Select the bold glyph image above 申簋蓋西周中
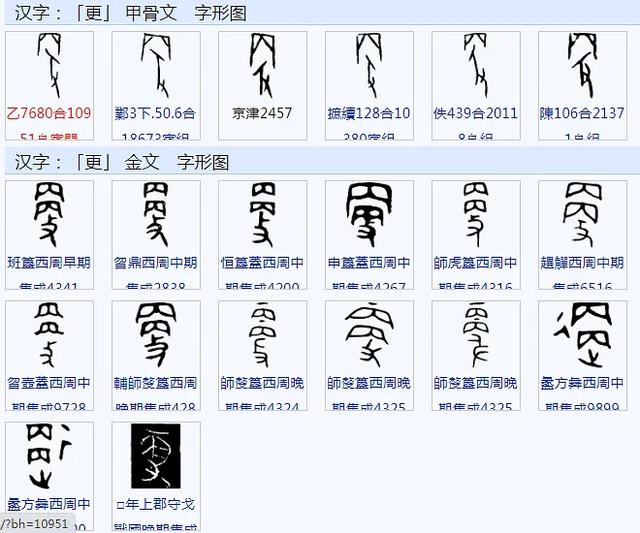The width and height of the screenshot is (640, 533). (369, 215)
